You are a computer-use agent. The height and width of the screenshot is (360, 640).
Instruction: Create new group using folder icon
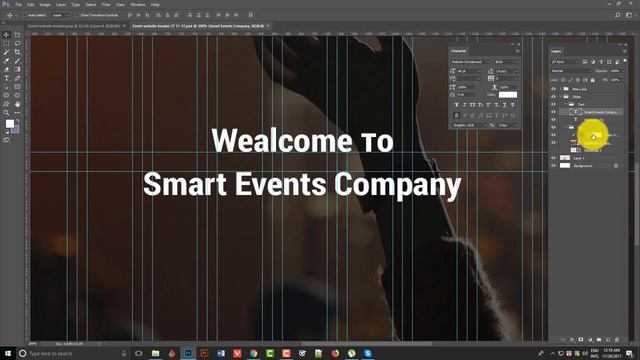click(x=599, y=340)
